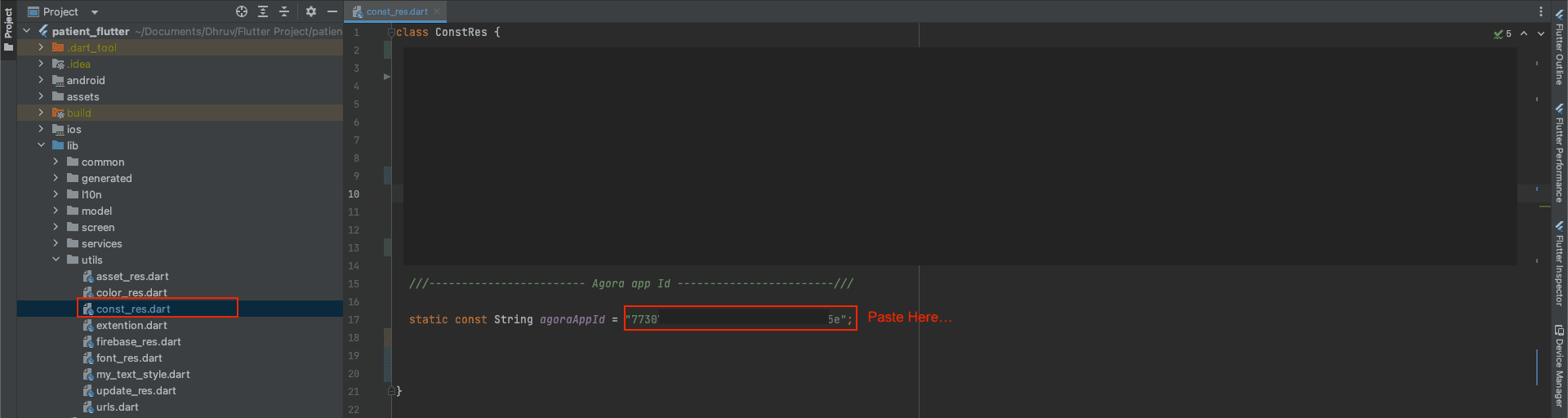Open the Flutter Inspector tool window
Screen dimensions: 1568x418
coord(1559,263)
